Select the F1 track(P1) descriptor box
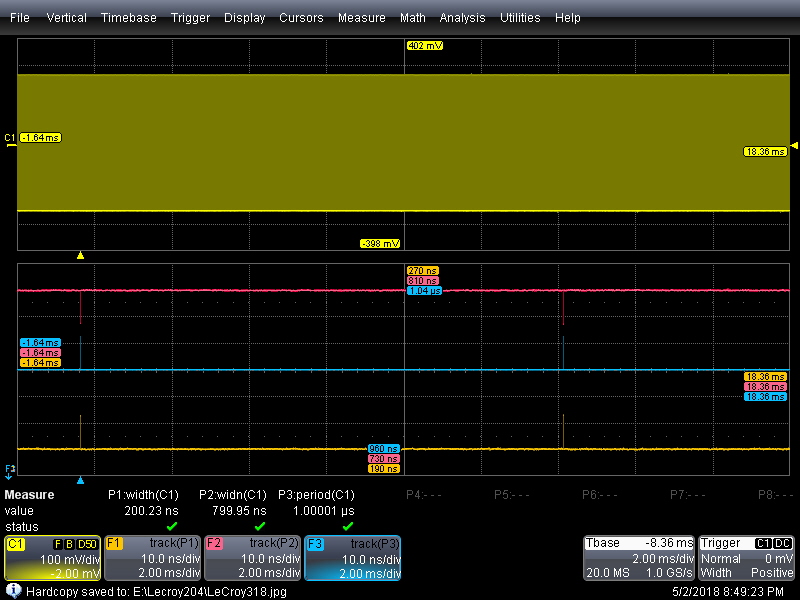Screen dimensions: 800x600 pyautogui.click(x=152, y=557)
